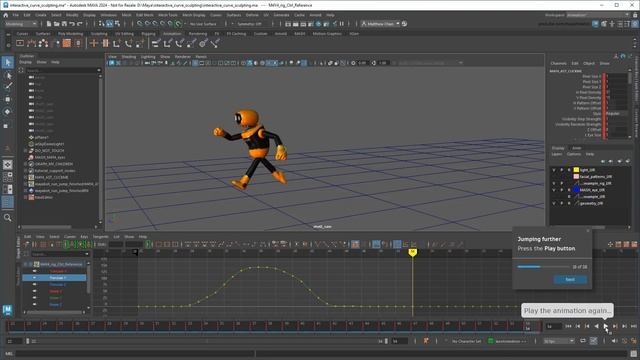Collapse MASH_rig_Ctrl_Reference node in graph outliner

pyautogui.click(x=25, y=264)
